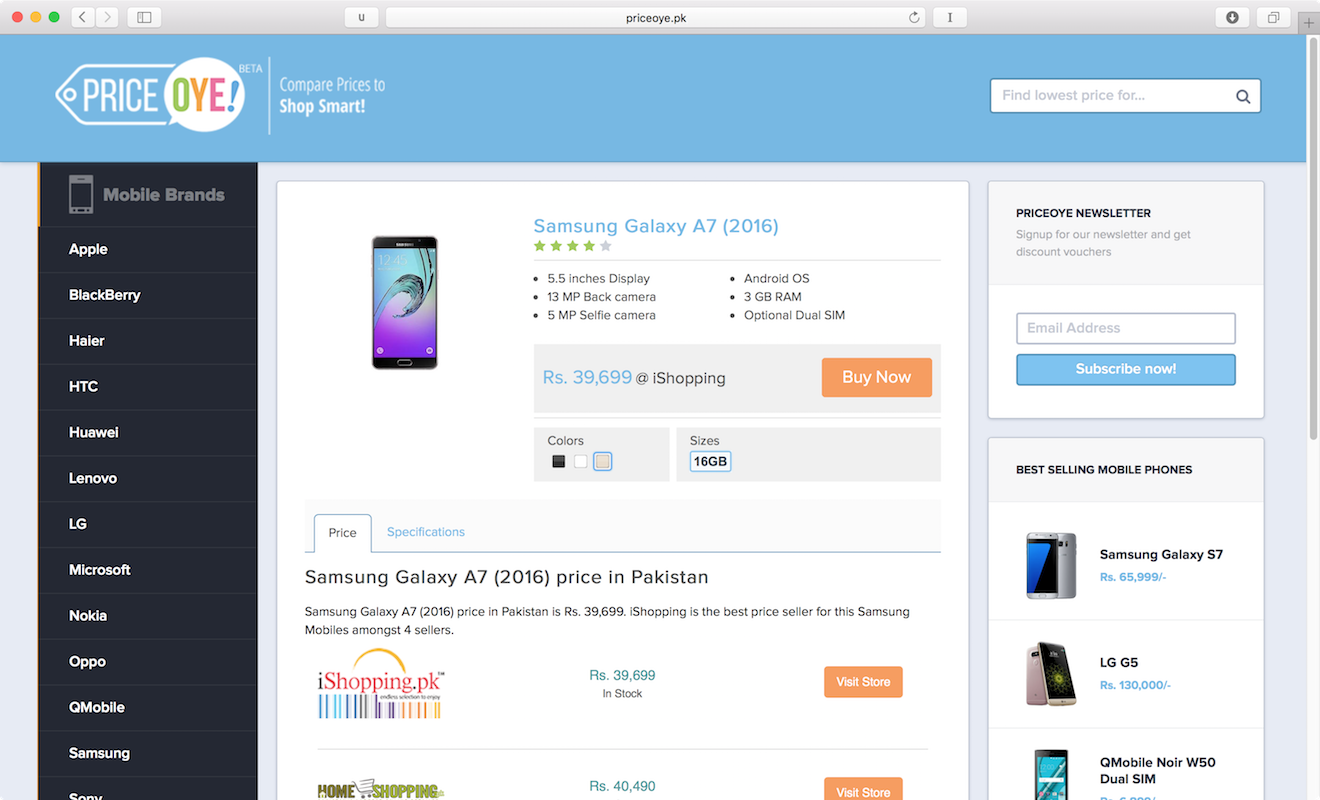Switch to the Specifications tab
Viewport: 1320px width, 800px height.
coord(426,532)
